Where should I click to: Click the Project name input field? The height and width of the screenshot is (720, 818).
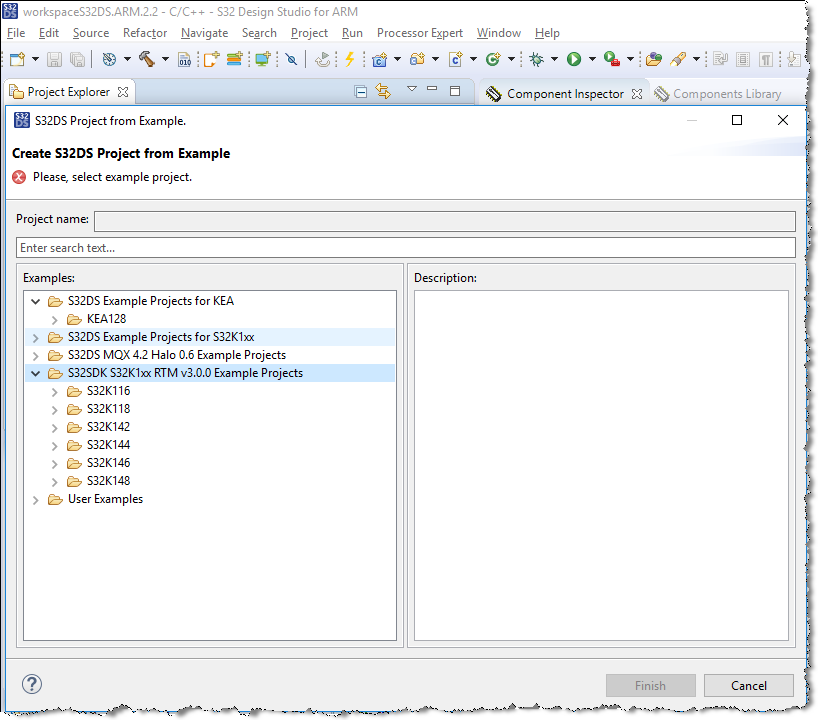(444, 221)
